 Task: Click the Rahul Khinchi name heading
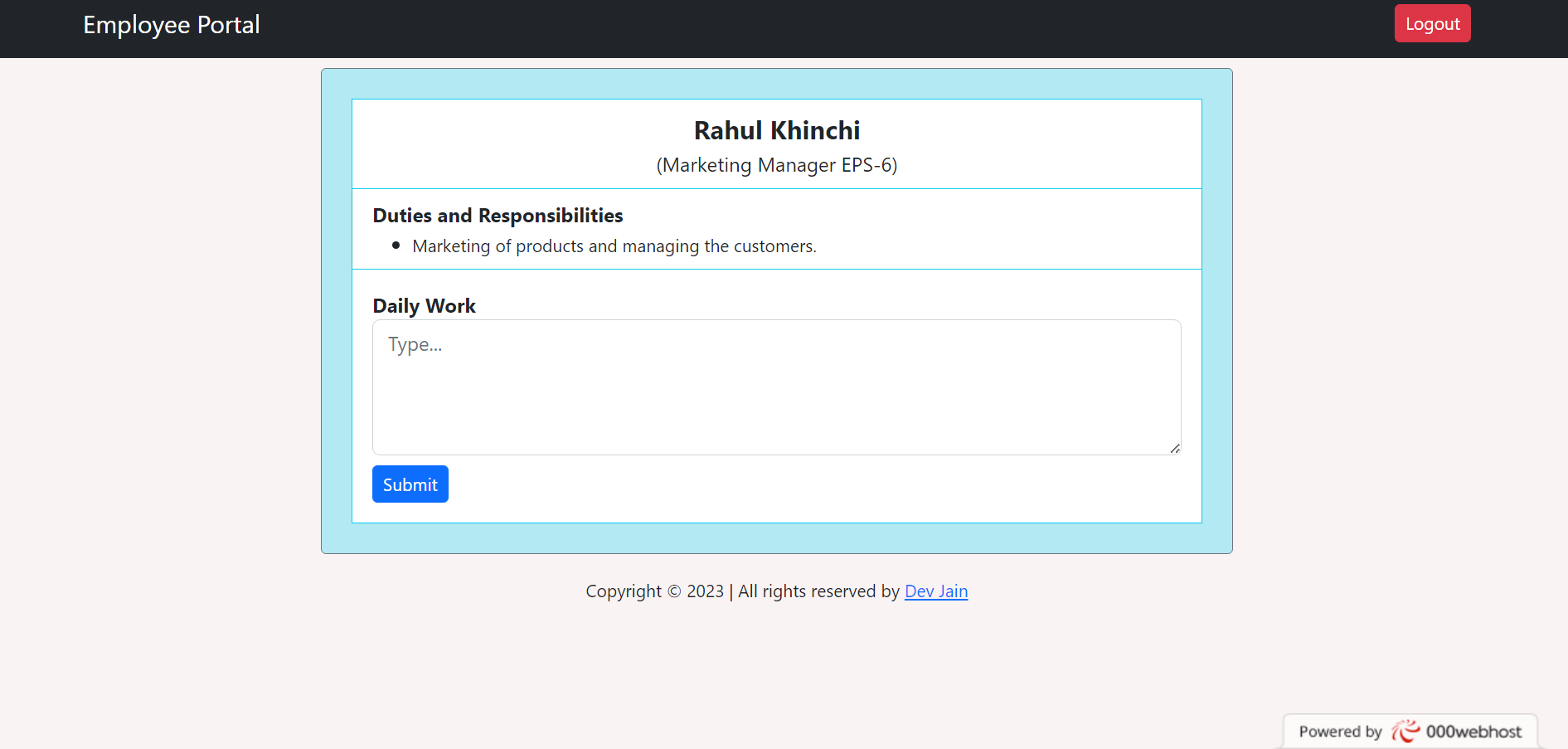click(776, 130)
